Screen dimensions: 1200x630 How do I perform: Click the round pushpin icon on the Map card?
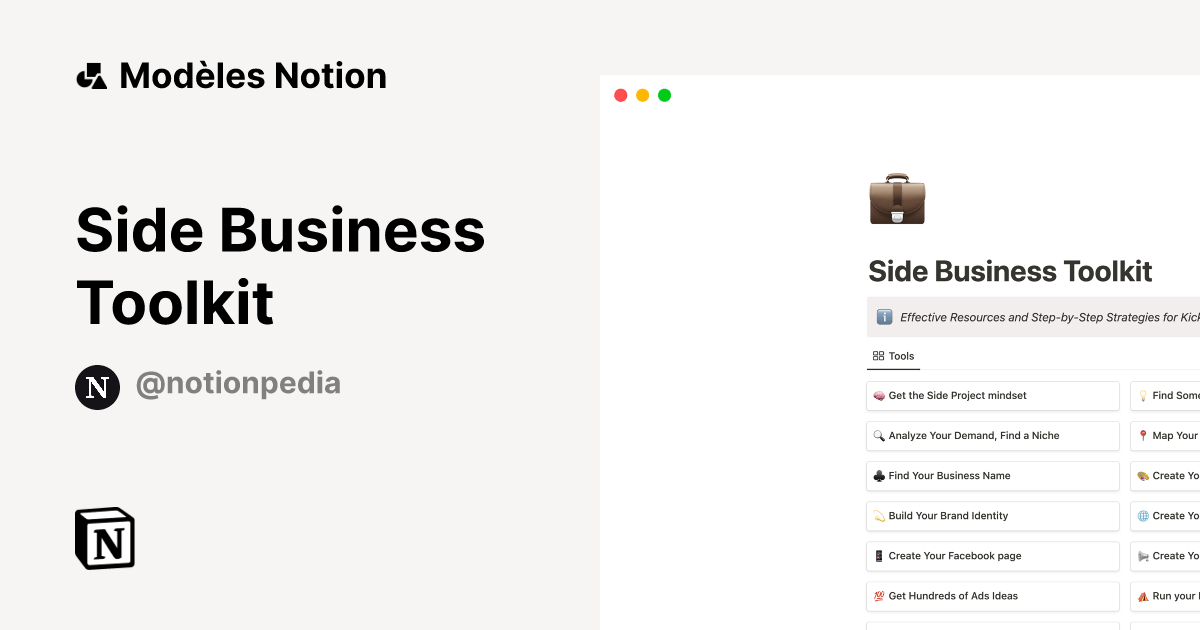click(1142, 435)
